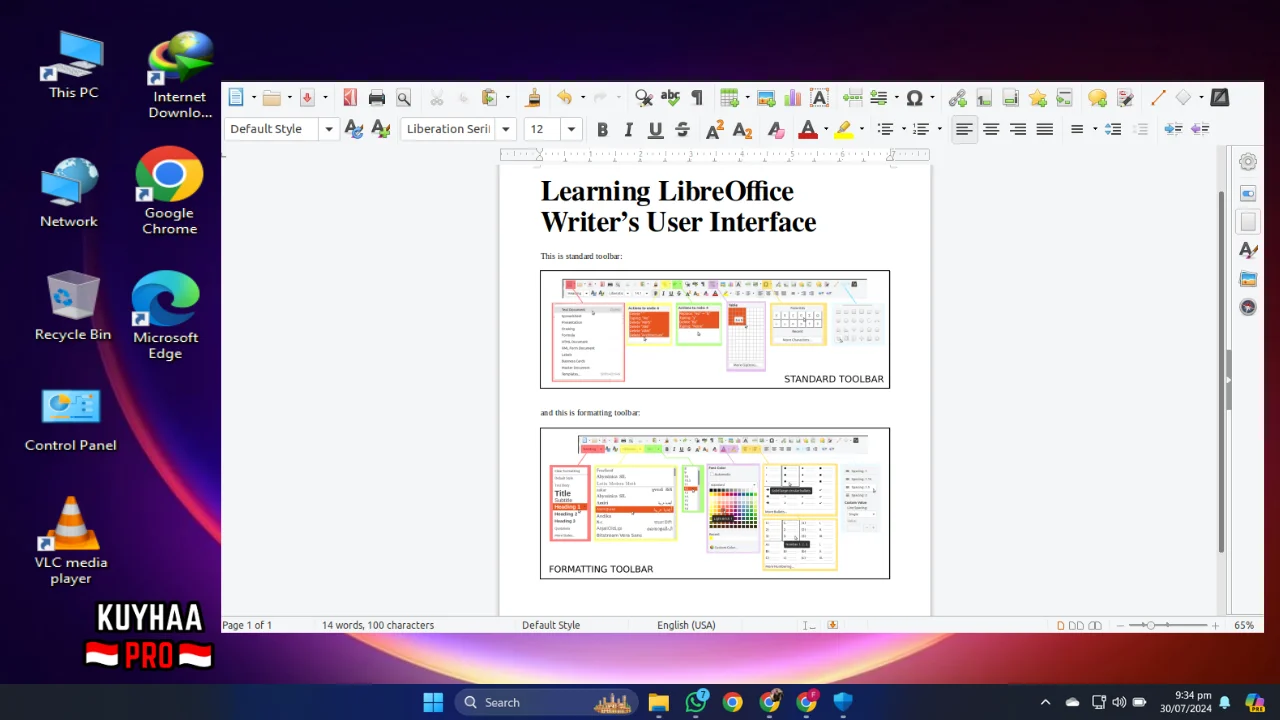Screen dimensions: 1280x720
Task: Apply red font color
Action: (x=808, y=129)
